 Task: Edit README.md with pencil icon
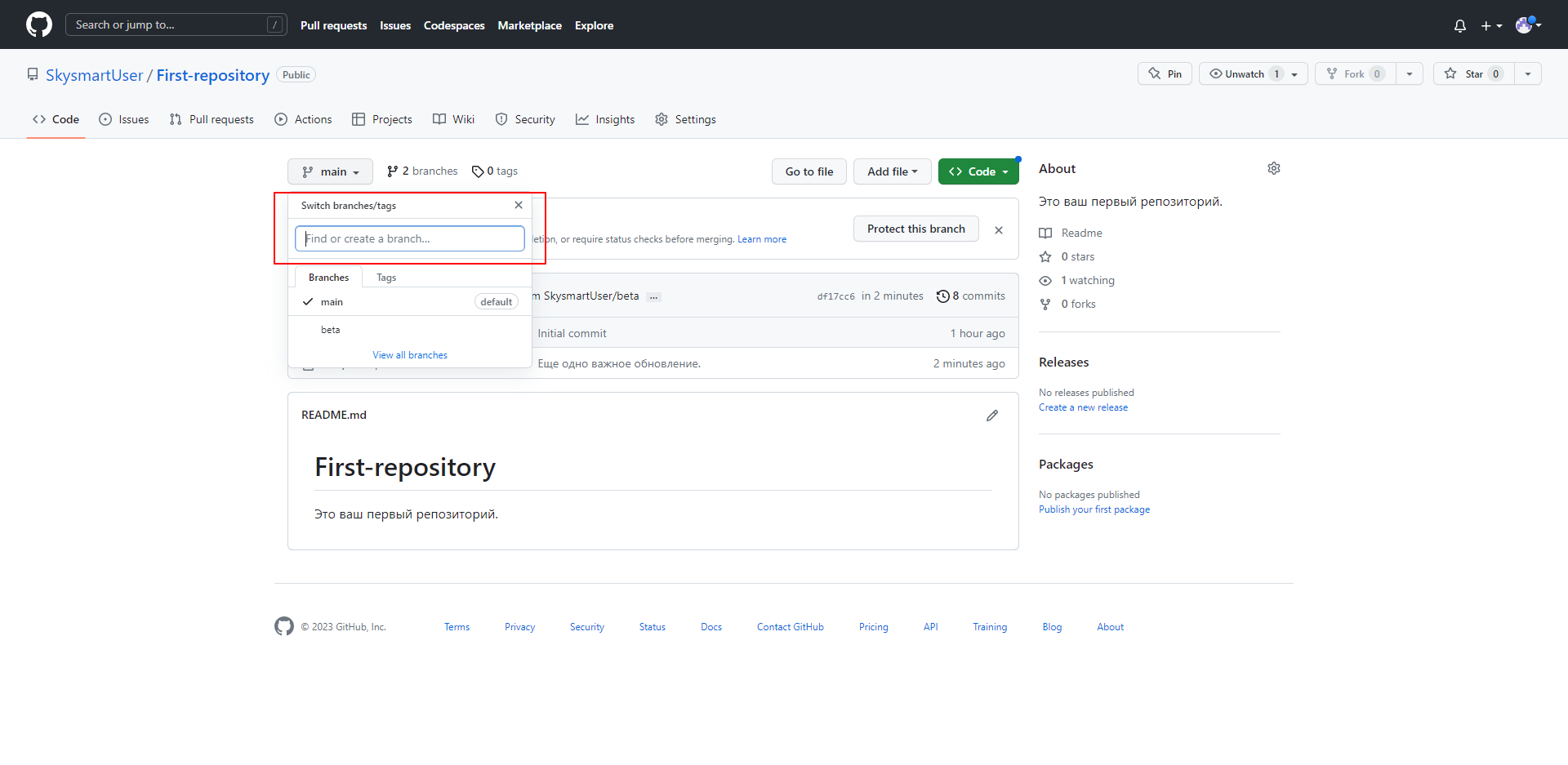point(992,416)
